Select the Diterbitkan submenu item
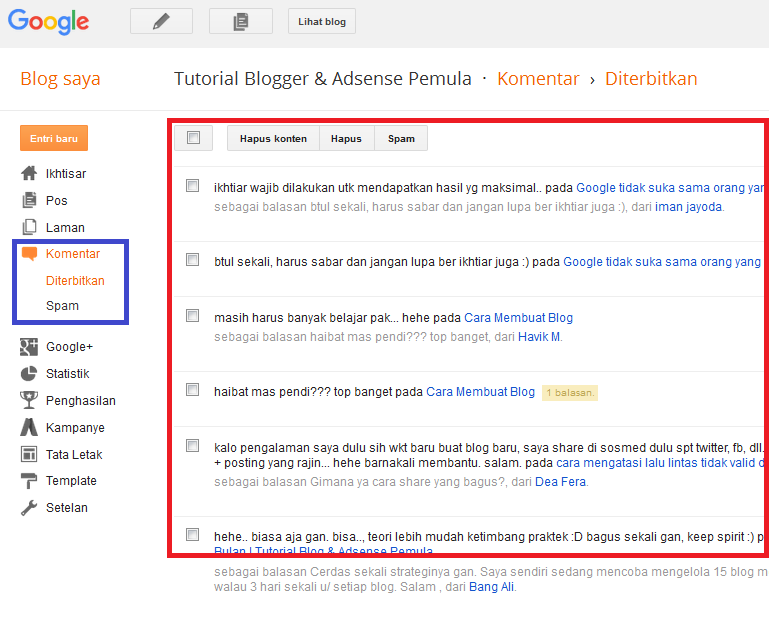The width and height of the screenshot is (769, 619). pyautogui.click(x=75, y=281)
